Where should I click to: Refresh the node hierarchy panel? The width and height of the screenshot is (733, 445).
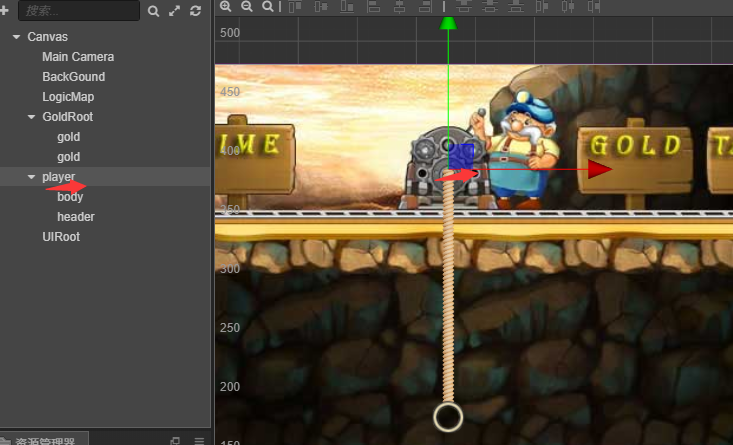tap(195, 11)
